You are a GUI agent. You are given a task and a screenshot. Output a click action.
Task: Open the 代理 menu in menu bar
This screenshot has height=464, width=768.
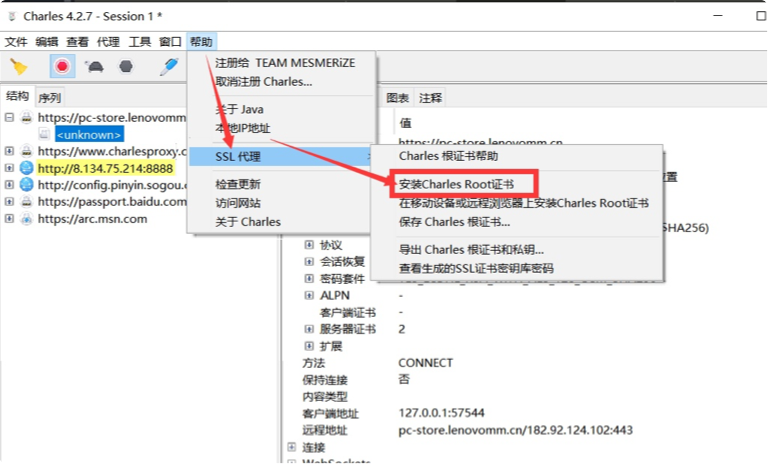click(x=108, y=42)
